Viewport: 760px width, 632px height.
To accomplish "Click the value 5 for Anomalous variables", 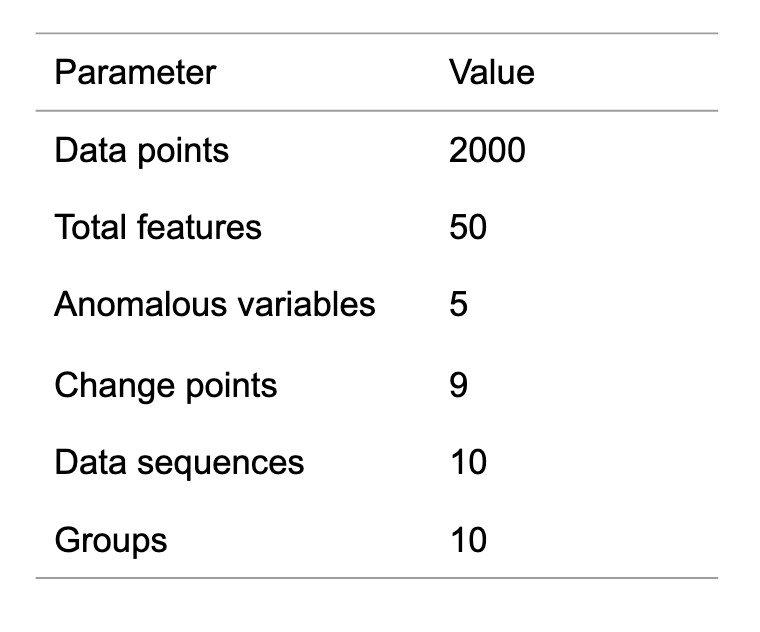I will pyautogui.click(x=458, y=304).
